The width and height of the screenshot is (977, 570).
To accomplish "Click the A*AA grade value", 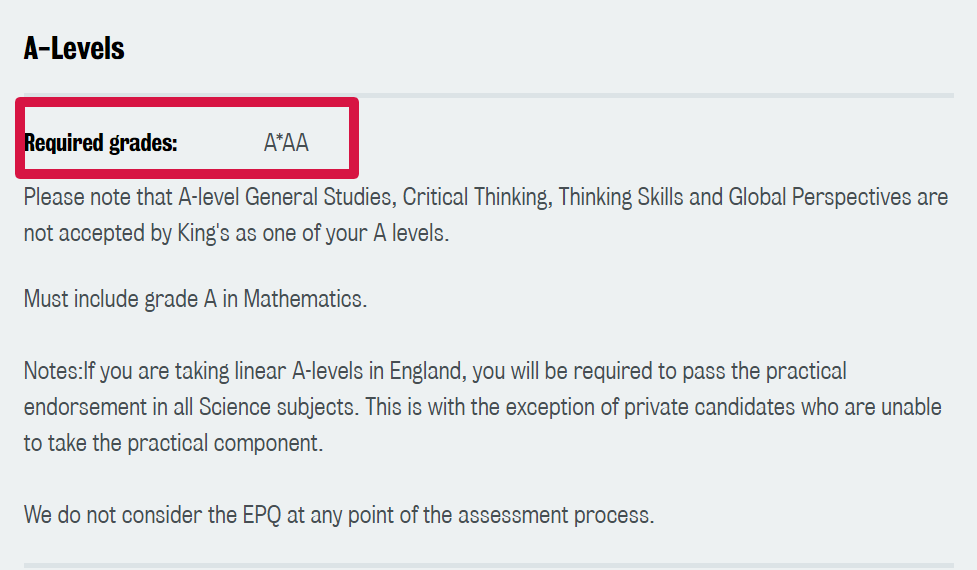I will tap(286, 143).
